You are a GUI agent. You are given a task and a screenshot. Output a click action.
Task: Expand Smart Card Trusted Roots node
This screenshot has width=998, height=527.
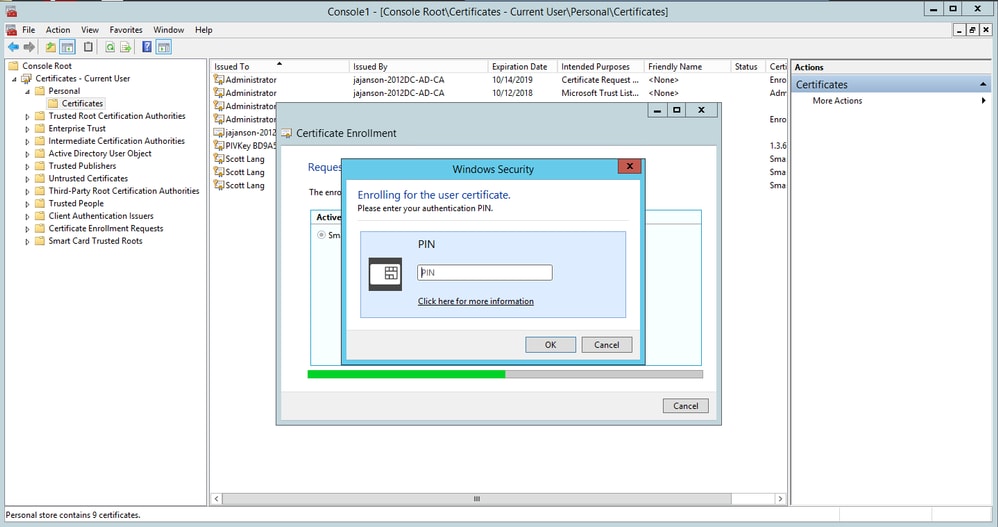[27, 242]
